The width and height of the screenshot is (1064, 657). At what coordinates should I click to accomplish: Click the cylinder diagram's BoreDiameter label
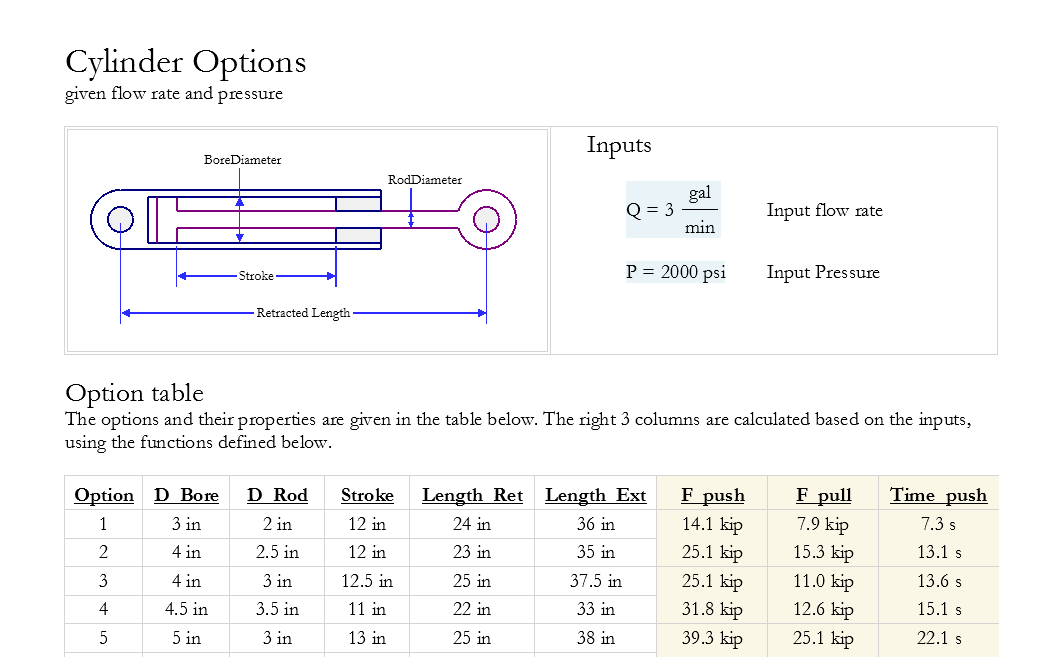pos(242,160)
